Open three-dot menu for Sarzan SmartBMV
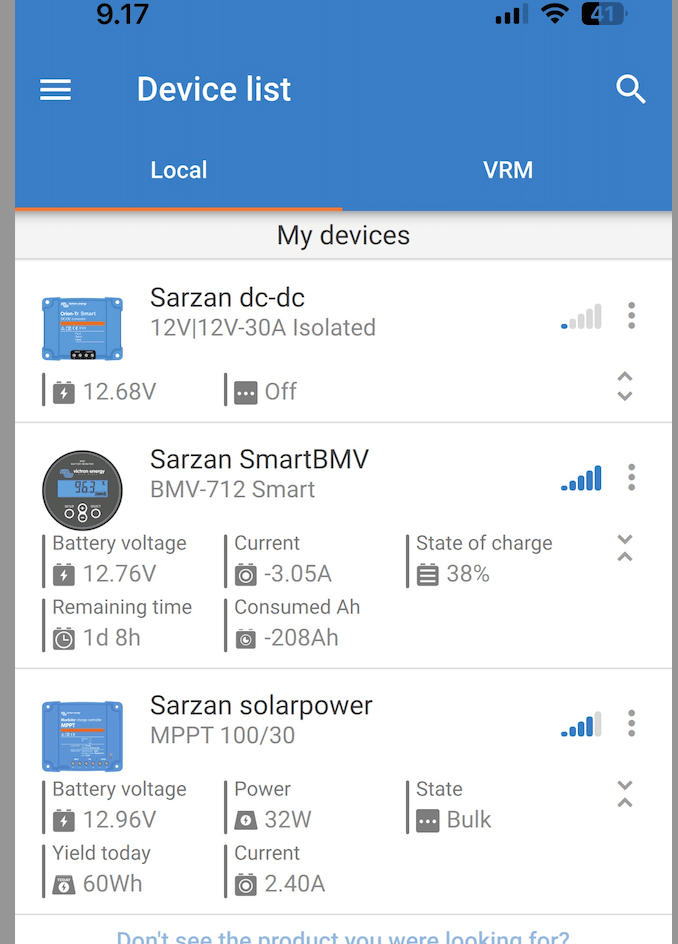The height and width of the screenshot is (944, 678). (x=631, y=477)
